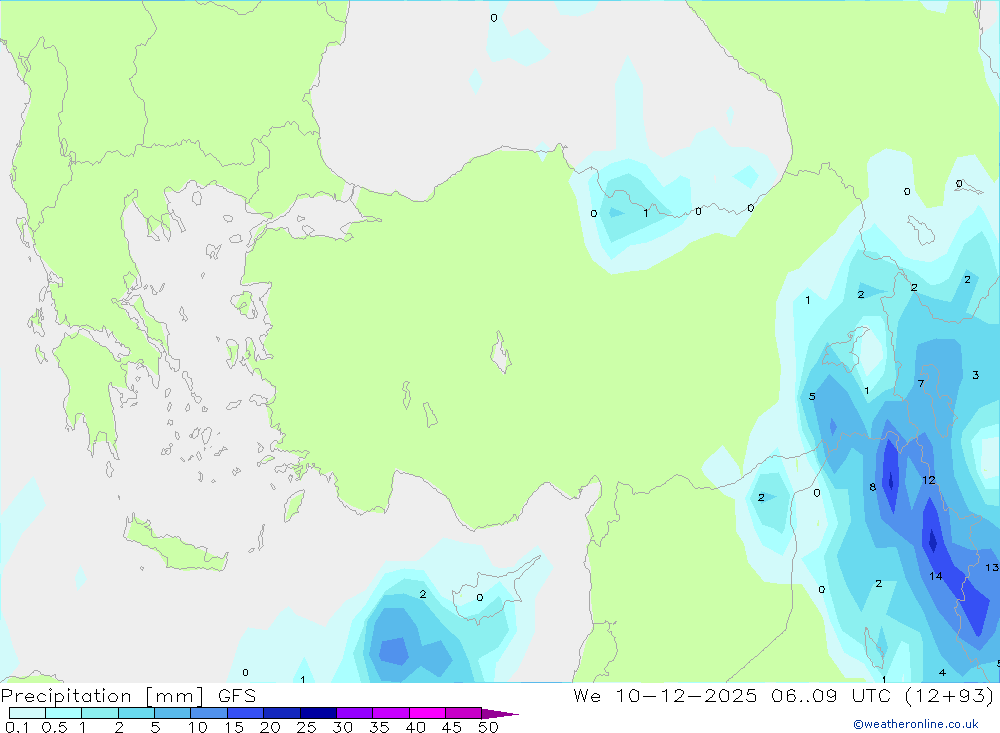The image size is (1000, 733).
Task: Click the '20' legend scale label
Action: pyautogui.click(x=270, y=727)
